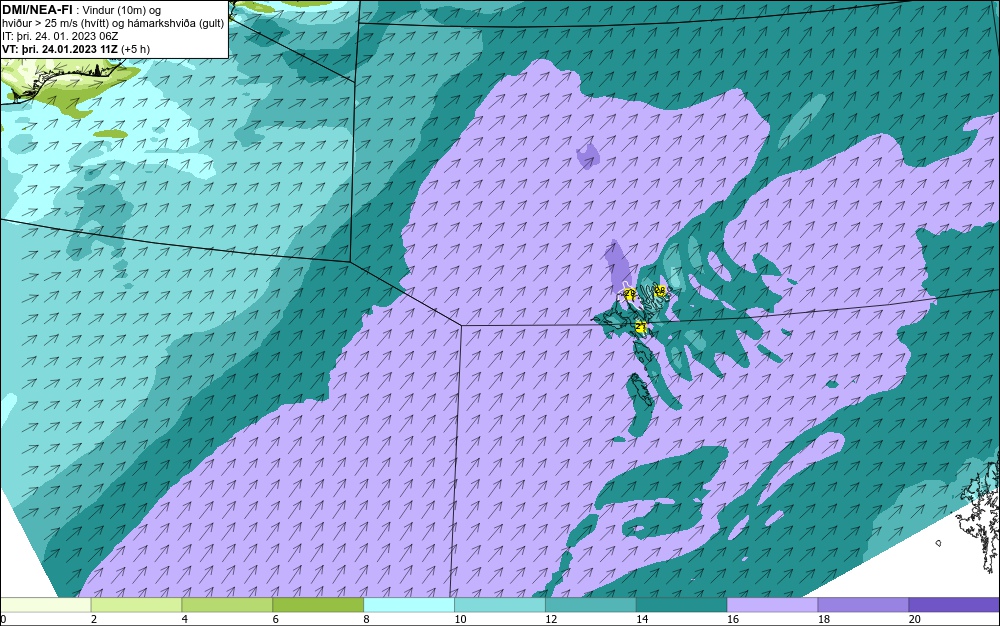This screenshot has height=626, width=1000.
Task: Click the 'IT: þri. 24. 01. 2023 06Z' line
Action: click(x=60, y=36)
